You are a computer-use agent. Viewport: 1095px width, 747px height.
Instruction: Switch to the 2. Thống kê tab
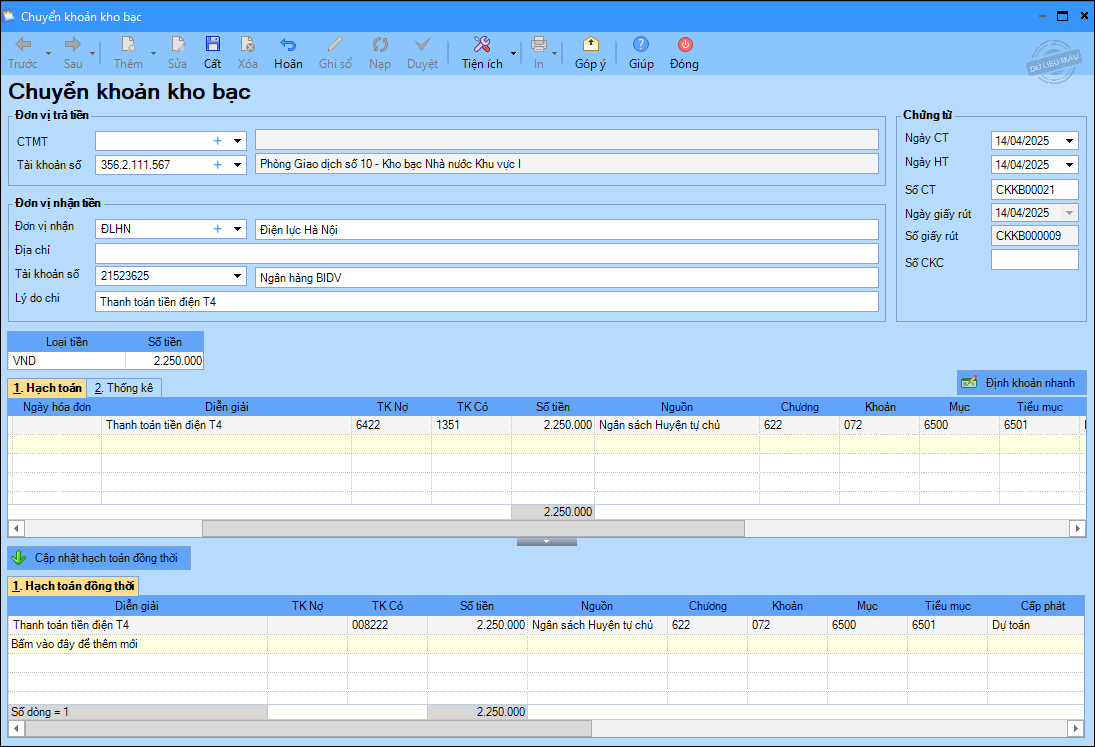pyautogui.click(x=124, y=388)
